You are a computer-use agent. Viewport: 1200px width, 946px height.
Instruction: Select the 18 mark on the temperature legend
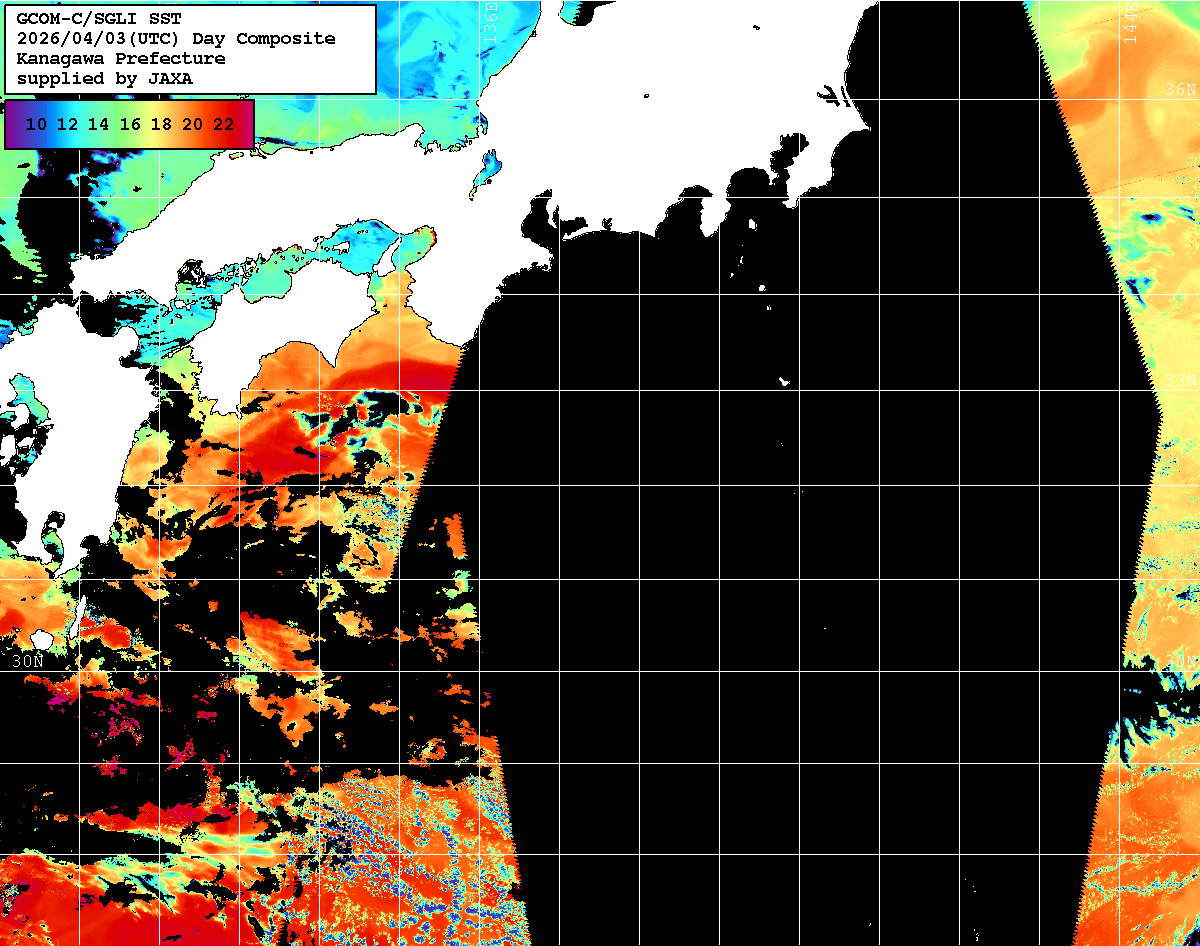coord(161,124)
